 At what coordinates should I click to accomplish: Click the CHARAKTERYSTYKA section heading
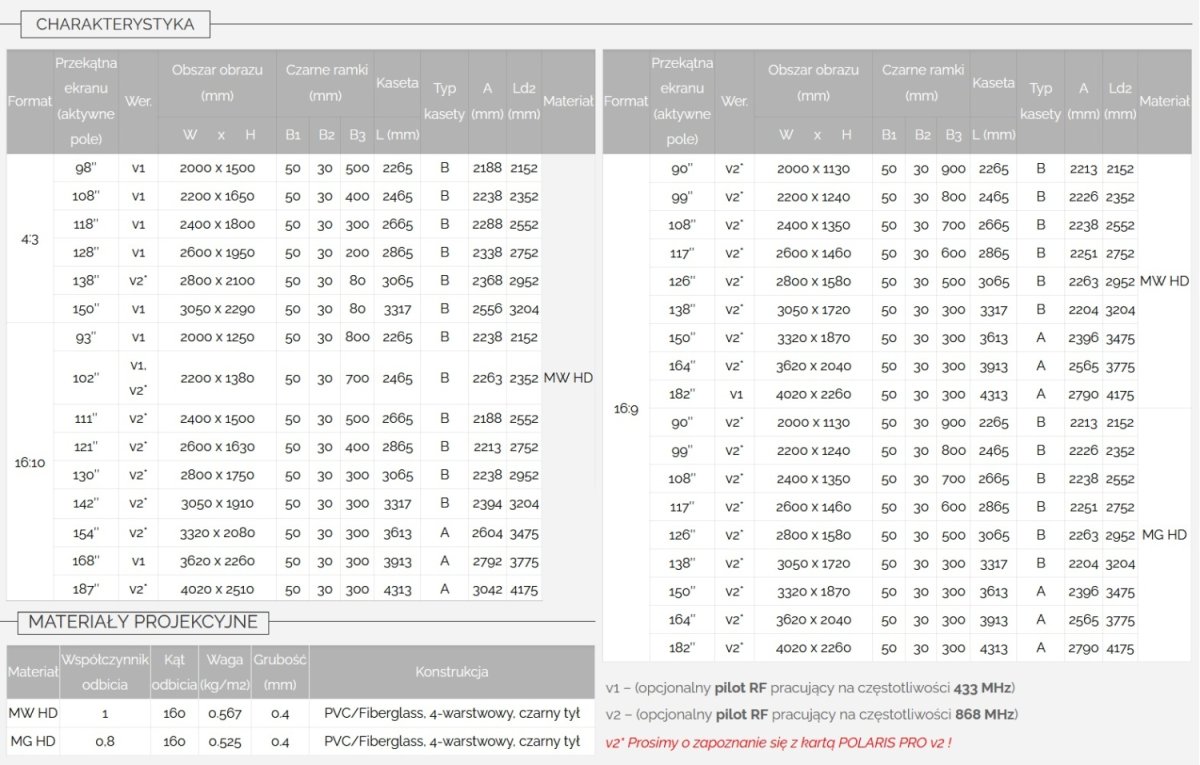click(x=115, y=24)
